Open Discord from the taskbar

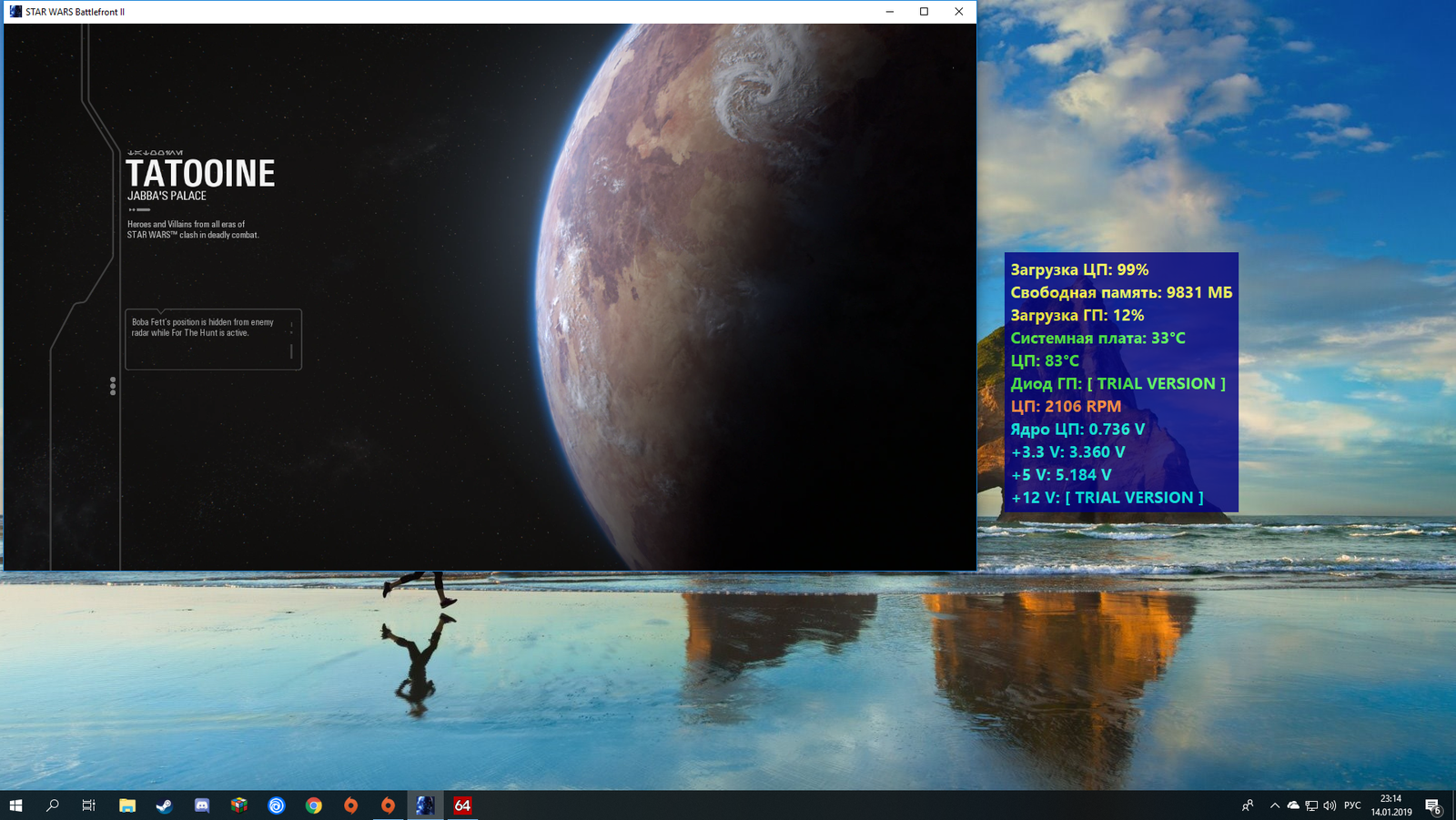point(202,805)
